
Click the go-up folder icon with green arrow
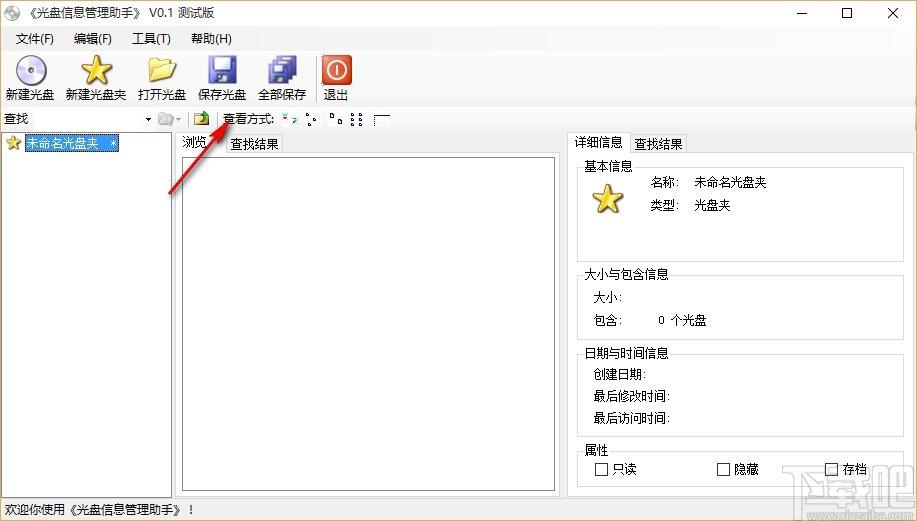point(202,119)
